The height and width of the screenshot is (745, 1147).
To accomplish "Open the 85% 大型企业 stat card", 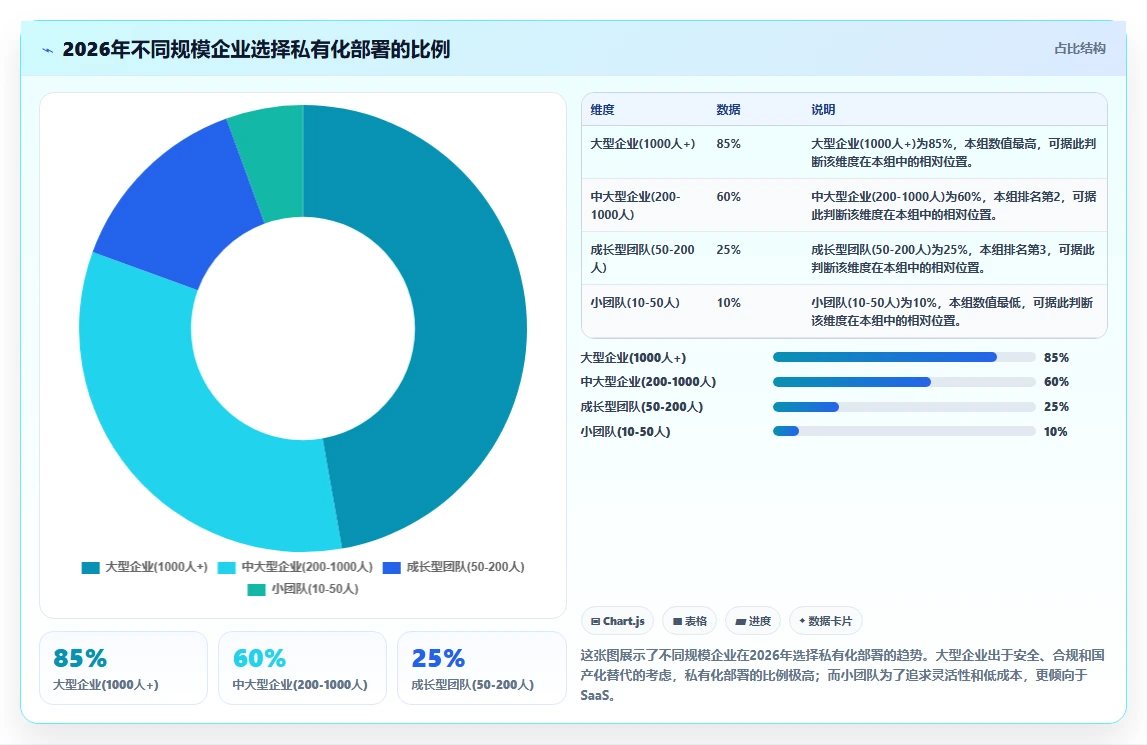I will coord(124,668).
